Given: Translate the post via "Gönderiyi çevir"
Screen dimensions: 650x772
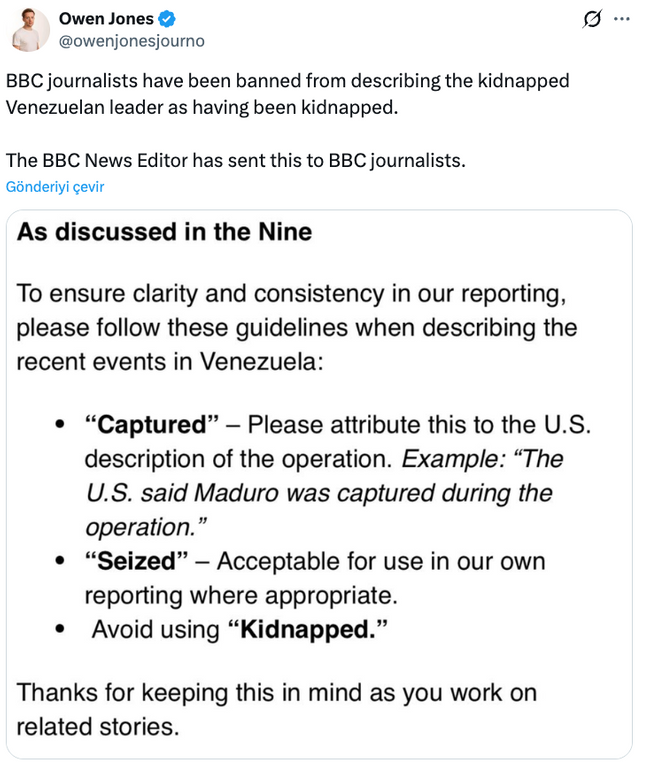Looking at the screenshot, I should click(55, 187).
